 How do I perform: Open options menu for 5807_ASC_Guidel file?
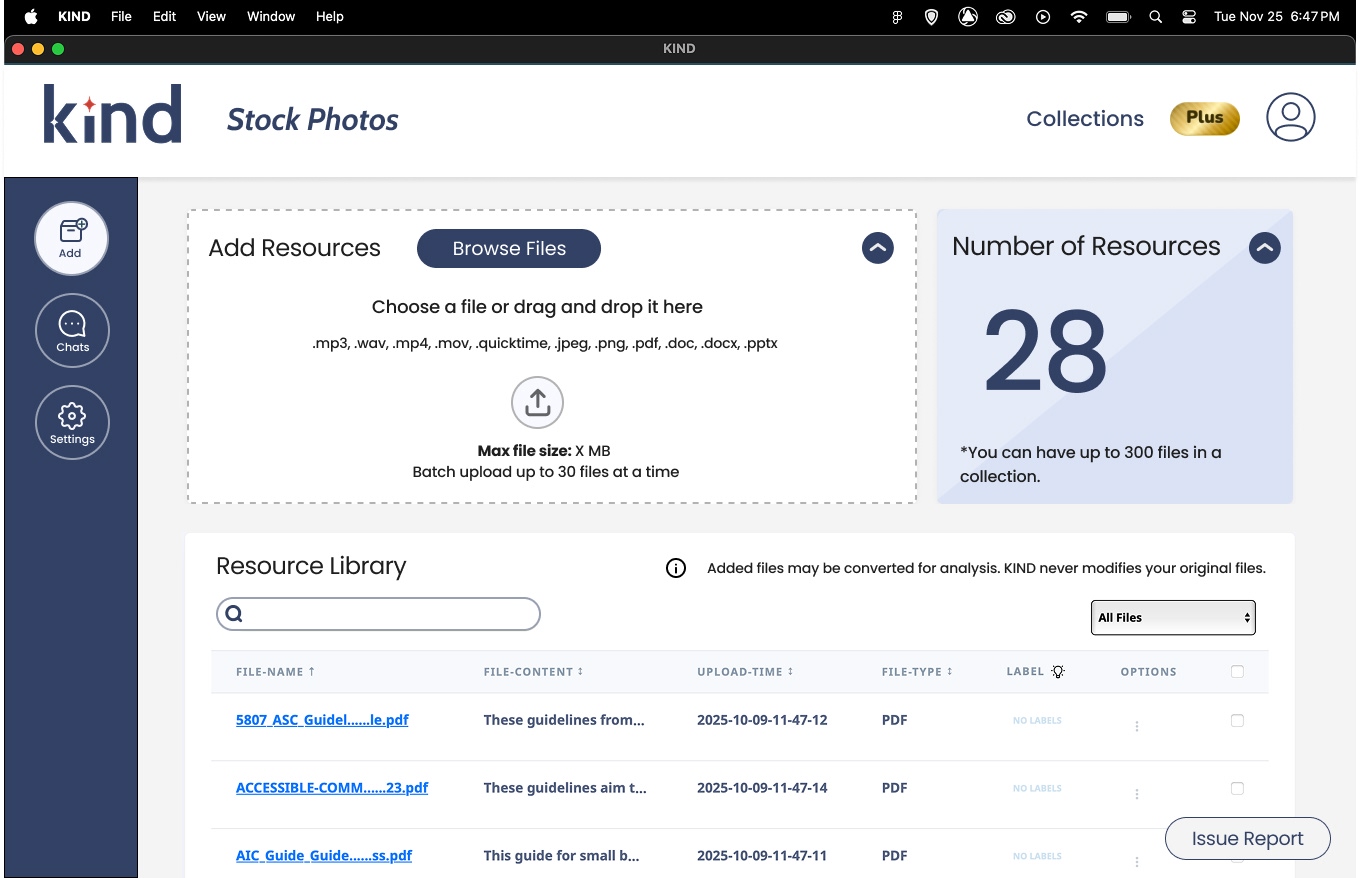[1137, 726]
